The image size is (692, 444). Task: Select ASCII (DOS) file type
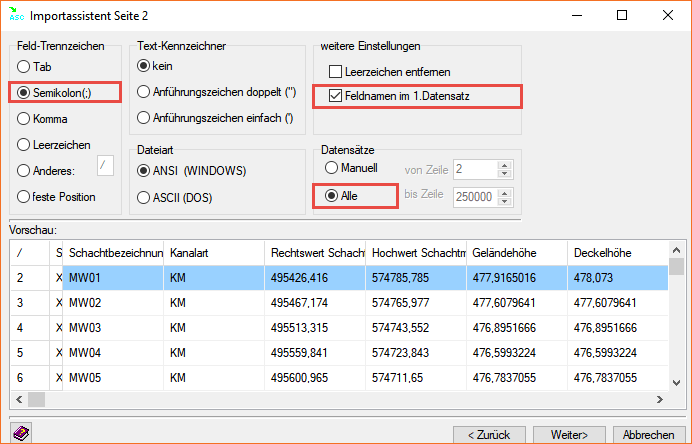(x=145, y=195)
